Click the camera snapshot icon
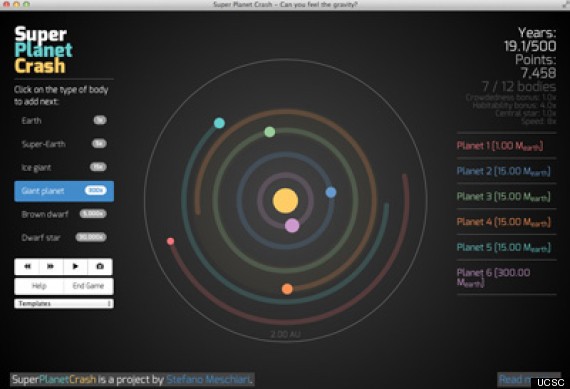Screen dimensions: 570x389 point(100,266)
